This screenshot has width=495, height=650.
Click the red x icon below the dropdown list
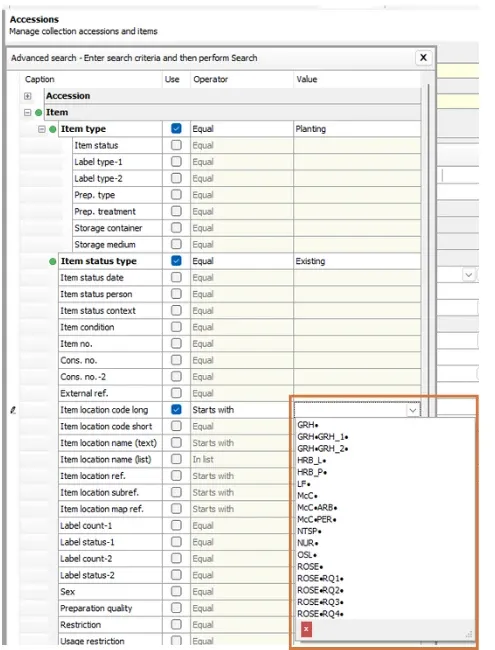(306, 629)
